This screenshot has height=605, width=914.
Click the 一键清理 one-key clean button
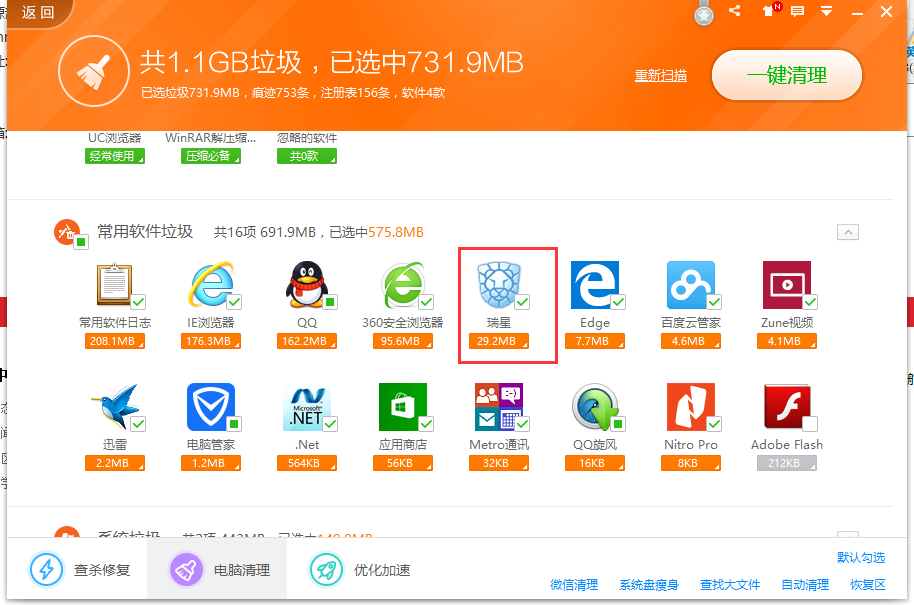coord(786,75)
